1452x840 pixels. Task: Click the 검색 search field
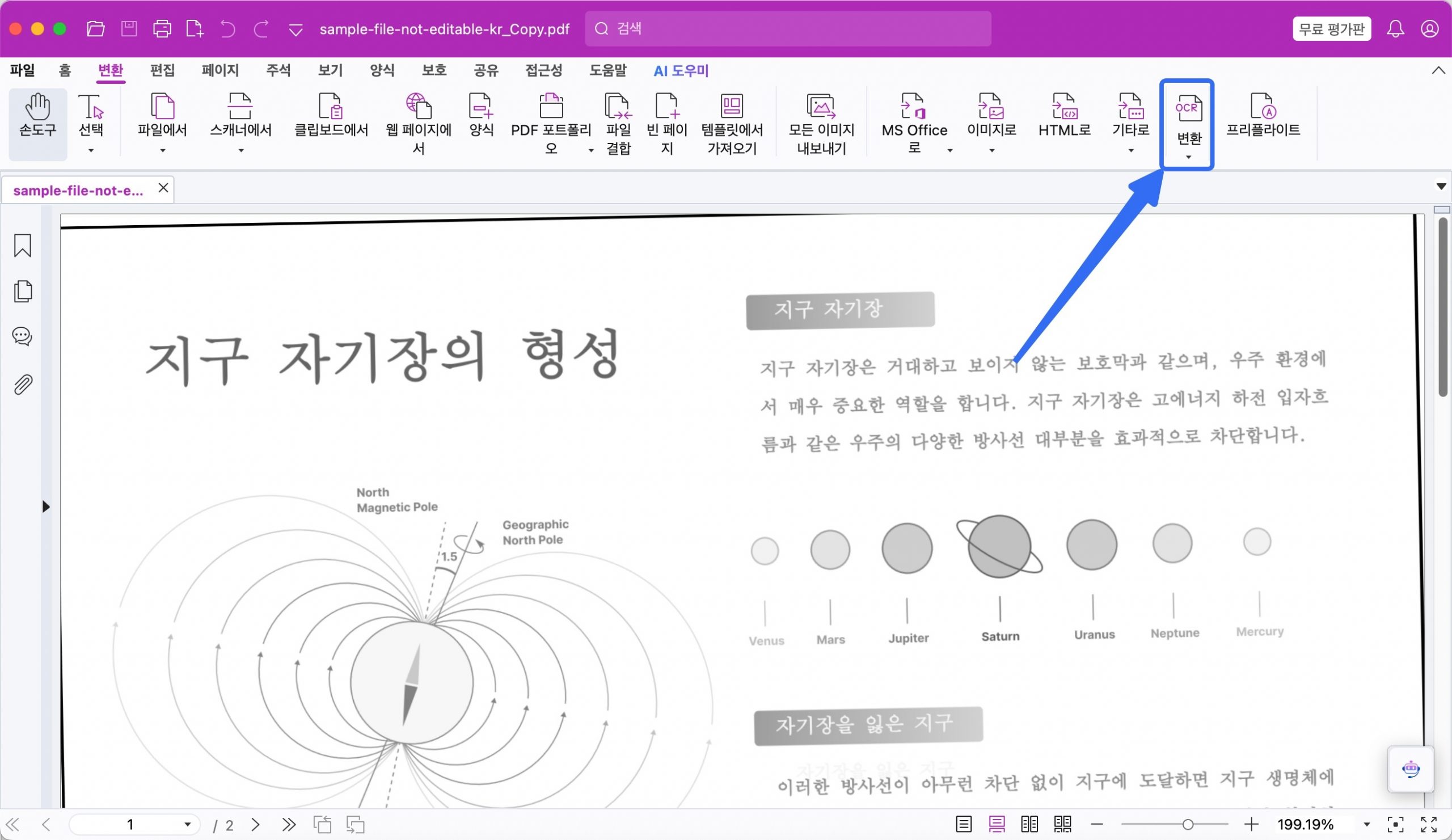click(788, 28)
